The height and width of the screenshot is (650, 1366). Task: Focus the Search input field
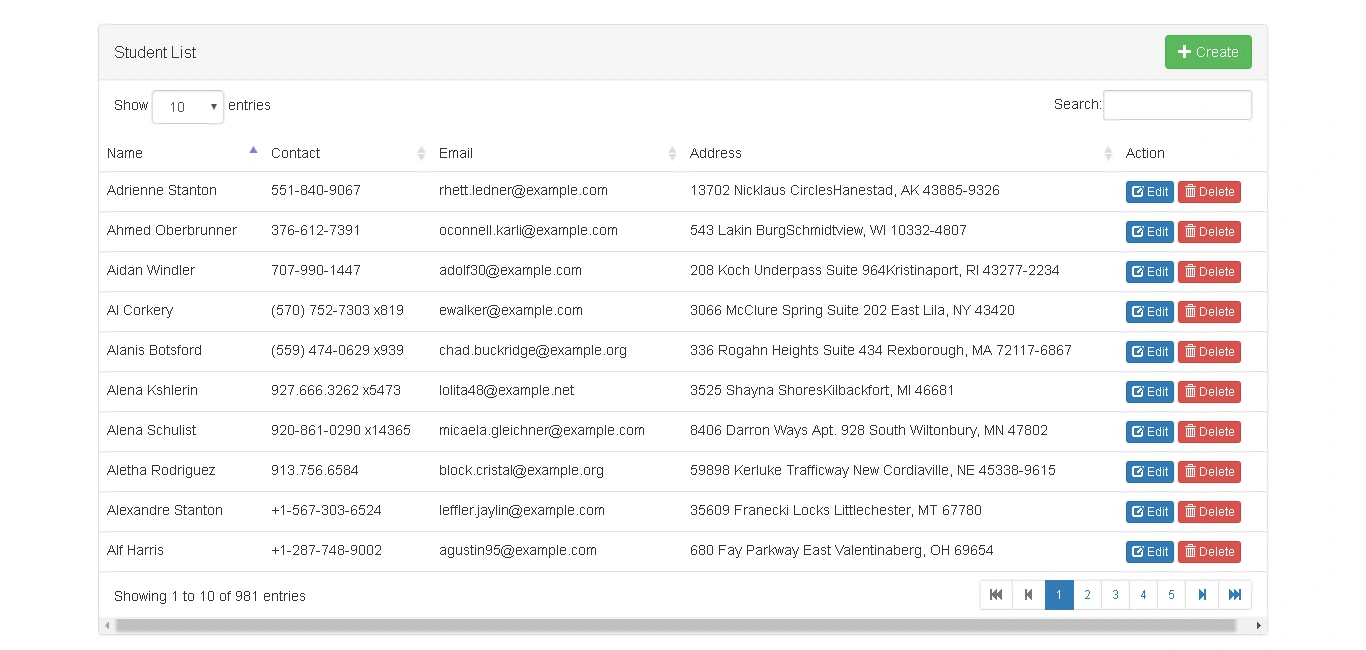pyautogui.click(x=1176, y=105)
